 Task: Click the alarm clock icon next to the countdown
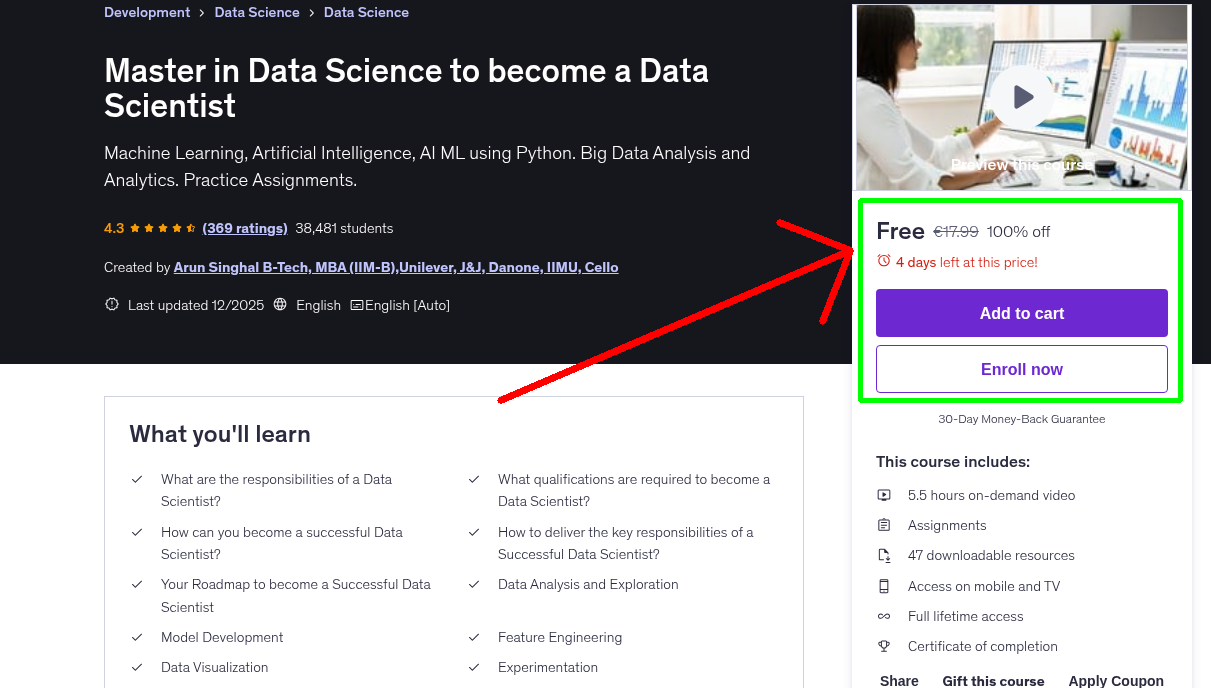pyautogui.click(x=884, y=261)
